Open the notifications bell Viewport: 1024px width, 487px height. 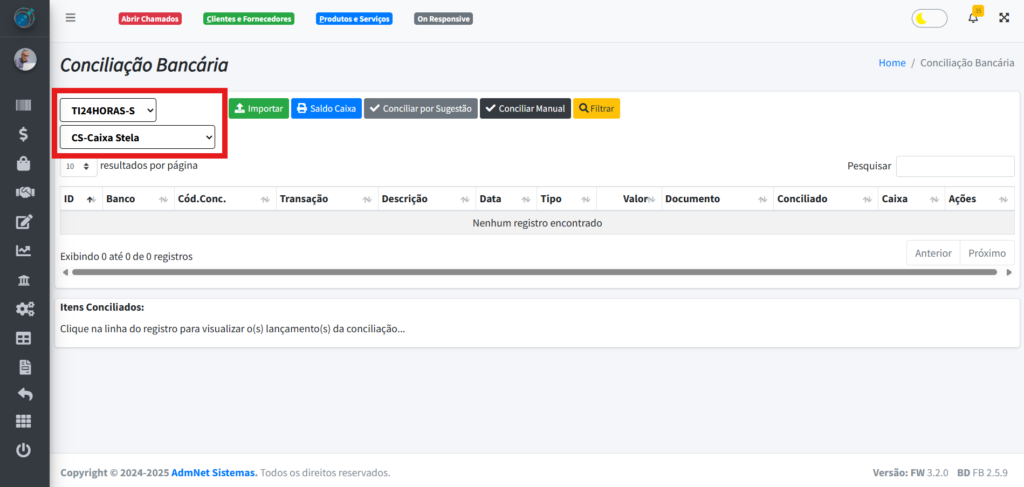click(x=973, y=18)
